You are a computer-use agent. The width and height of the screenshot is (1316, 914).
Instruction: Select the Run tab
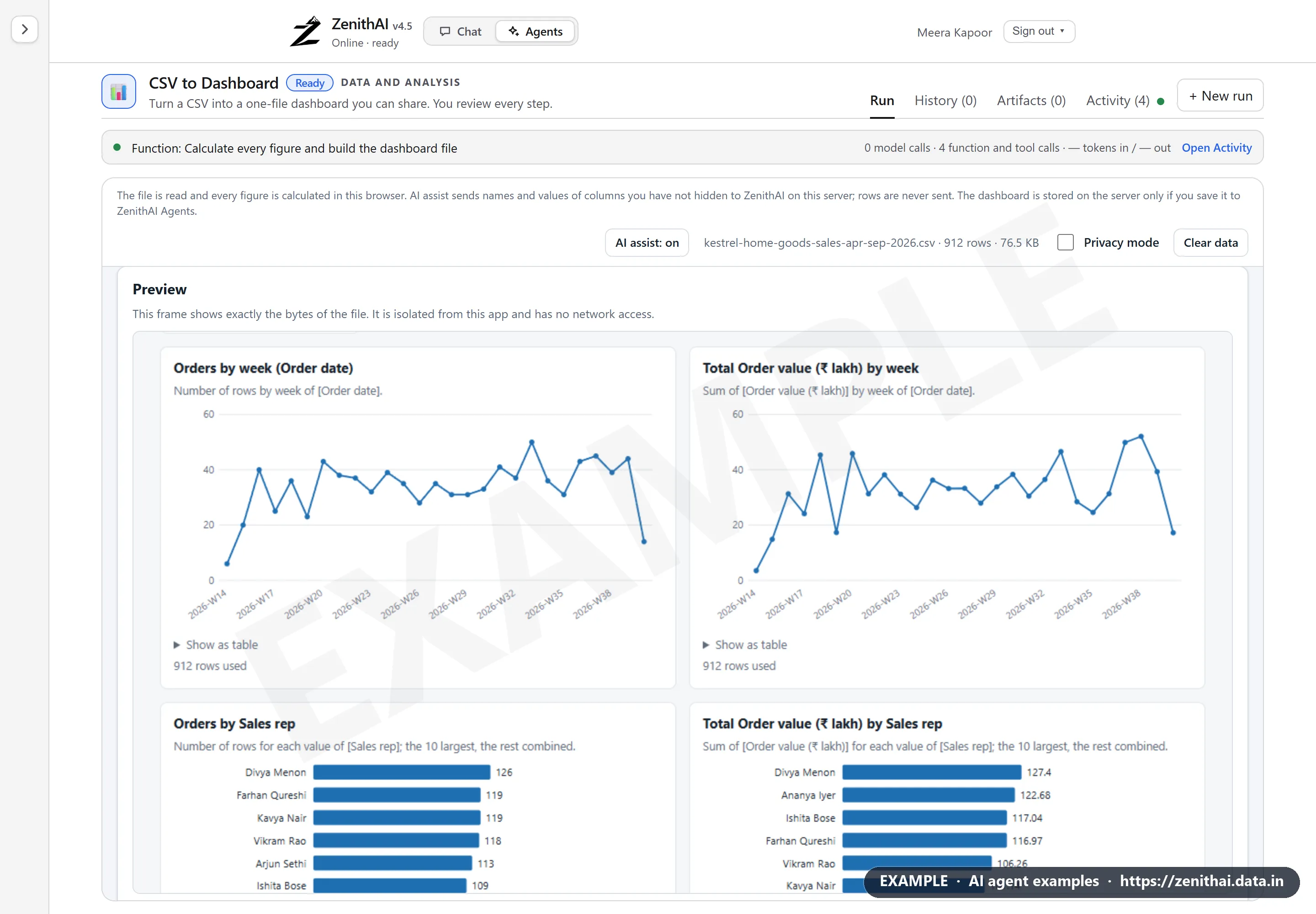[882, 101]
